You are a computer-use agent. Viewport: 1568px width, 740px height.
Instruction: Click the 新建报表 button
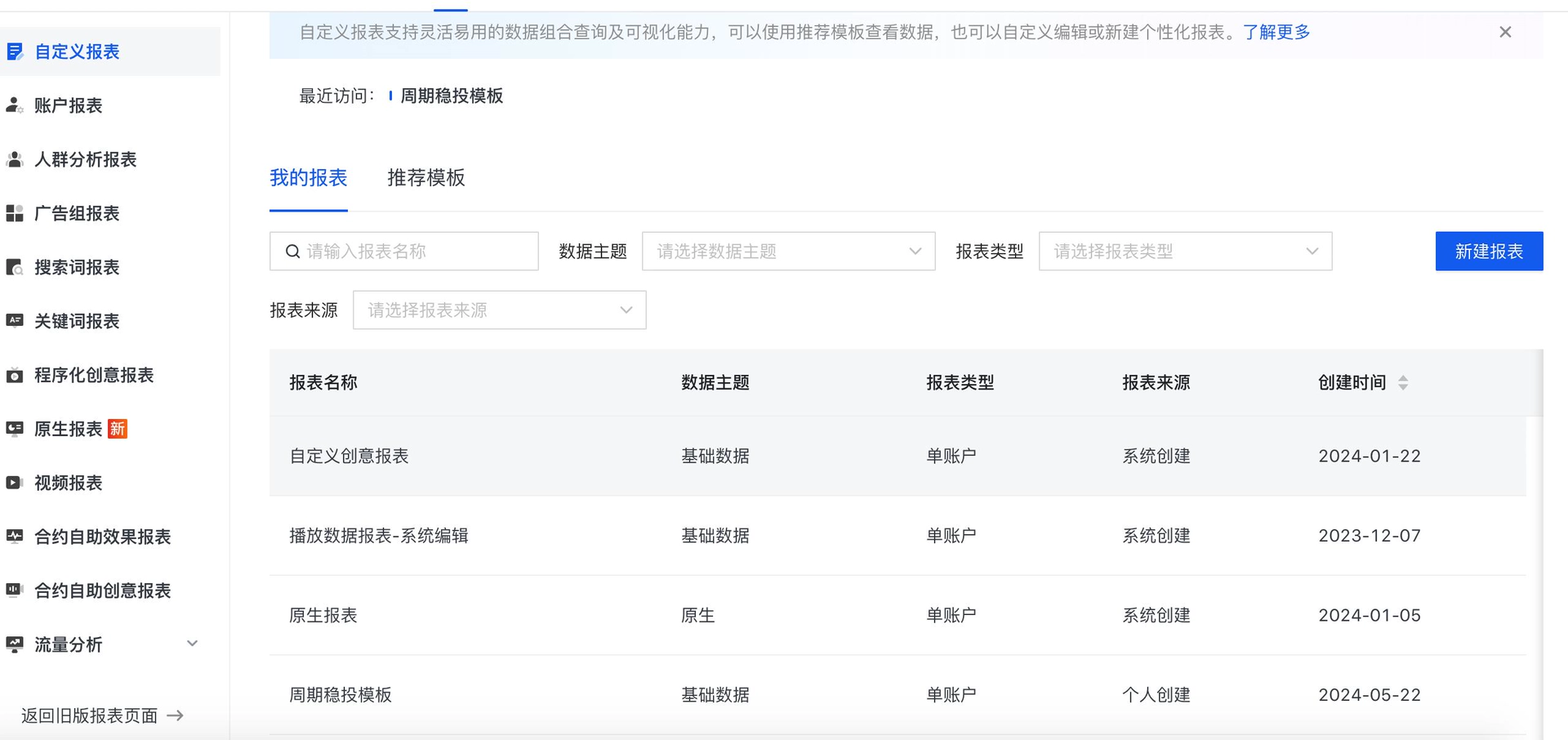pos(1488,251)
